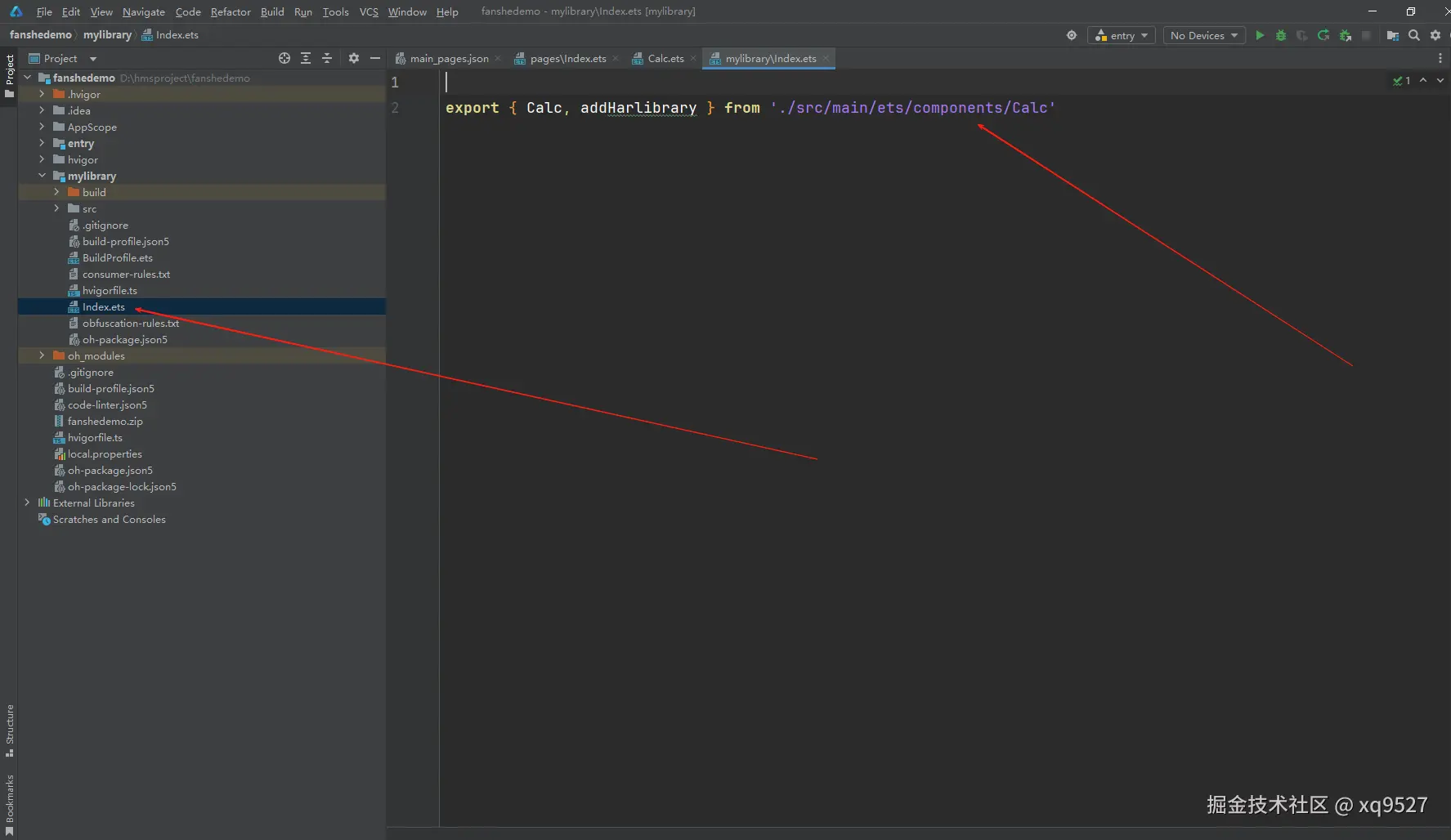
Task: Click the green reload changes icon
Action: coord(1323,35)
